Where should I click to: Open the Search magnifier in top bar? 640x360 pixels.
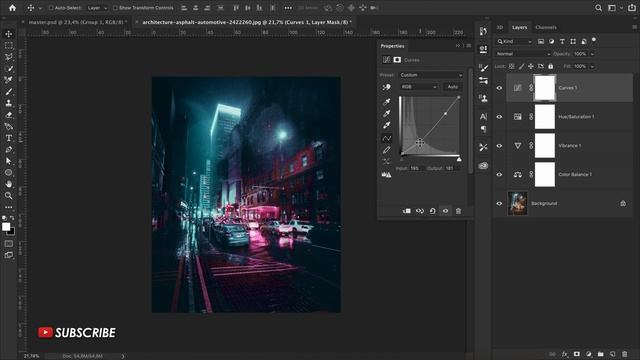click(x=598, y=8)
